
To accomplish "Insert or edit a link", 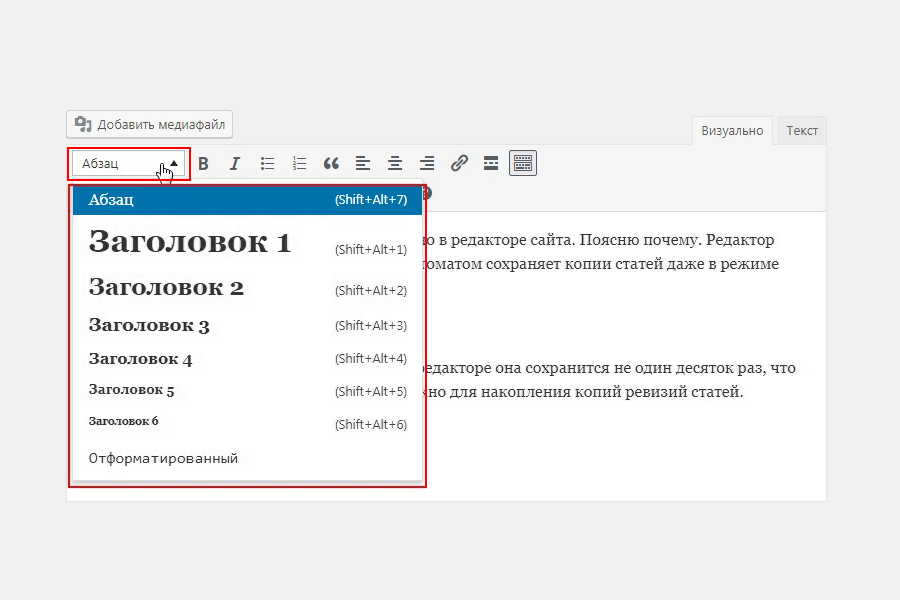I will (459, 163).
